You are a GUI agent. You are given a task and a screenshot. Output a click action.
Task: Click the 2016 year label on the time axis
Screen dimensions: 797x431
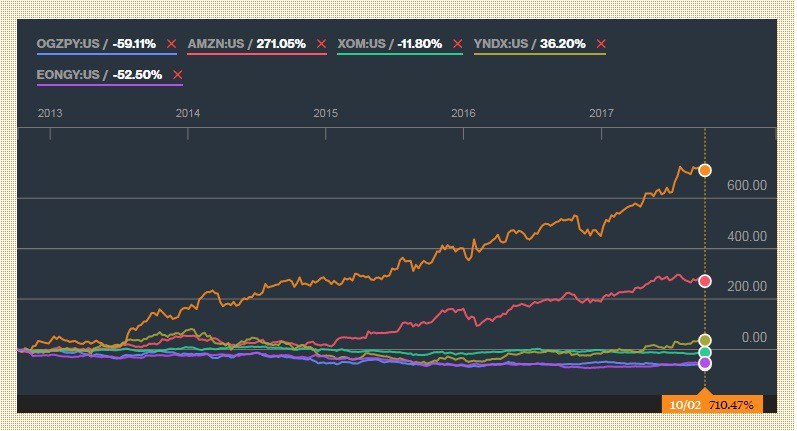[463, 113]
